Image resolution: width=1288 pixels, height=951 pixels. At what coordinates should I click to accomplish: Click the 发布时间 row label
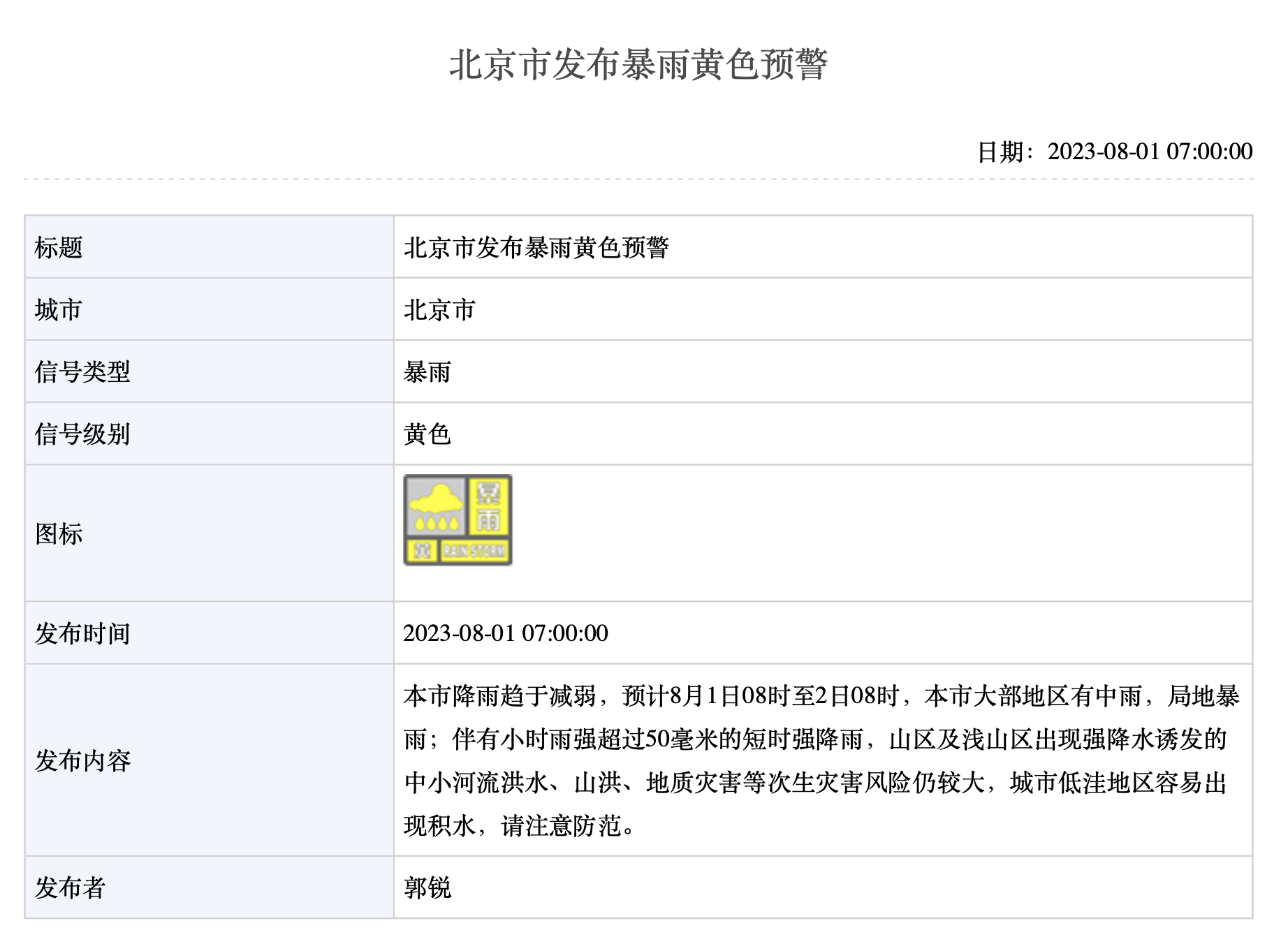(82, 634)
